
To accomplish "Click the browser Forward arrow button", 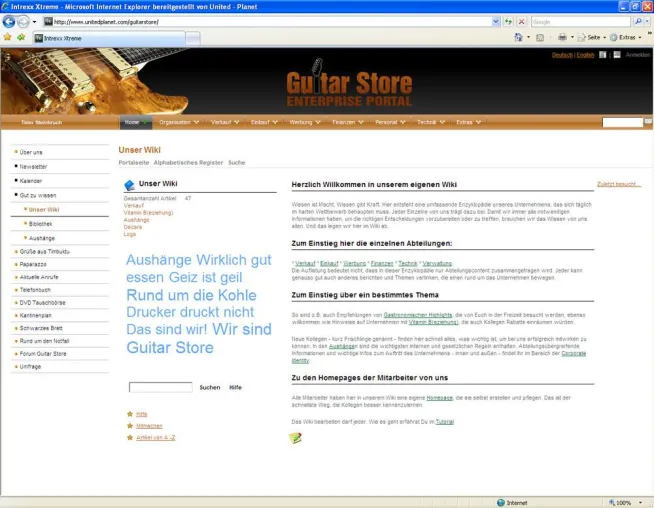I will tap(23, 21).
